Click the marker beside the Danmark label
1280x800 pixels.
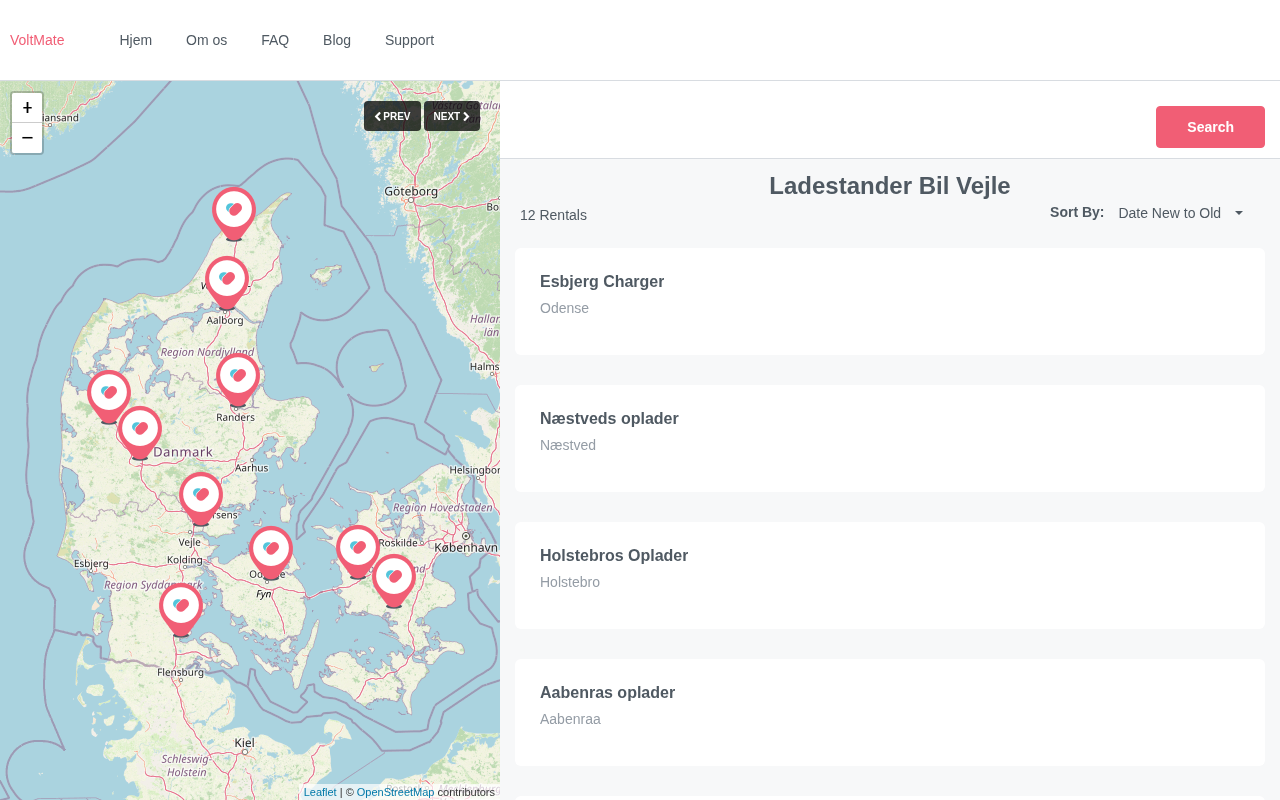(140, 432)
